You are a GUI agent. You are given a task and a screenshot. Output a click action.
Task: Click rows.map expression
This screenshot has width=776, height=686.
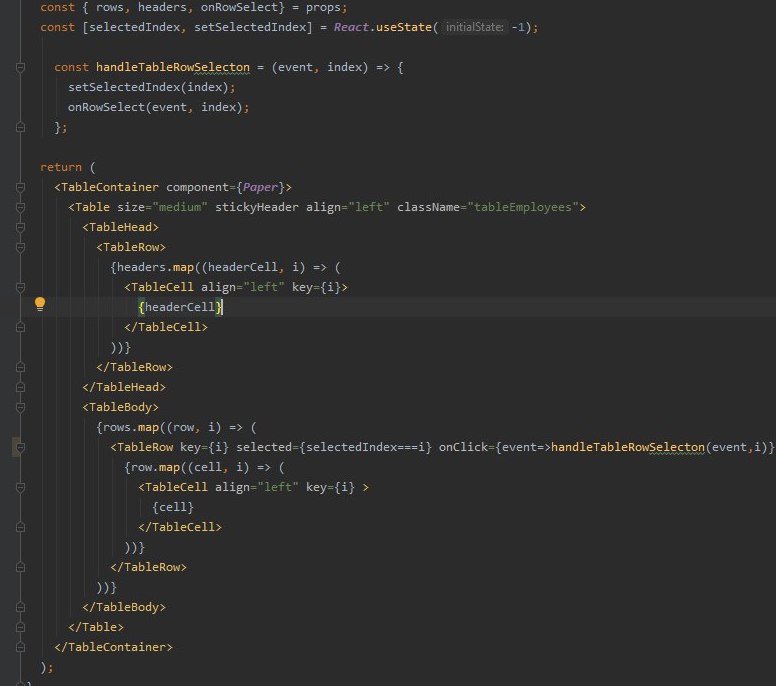(x=131, y=427)
